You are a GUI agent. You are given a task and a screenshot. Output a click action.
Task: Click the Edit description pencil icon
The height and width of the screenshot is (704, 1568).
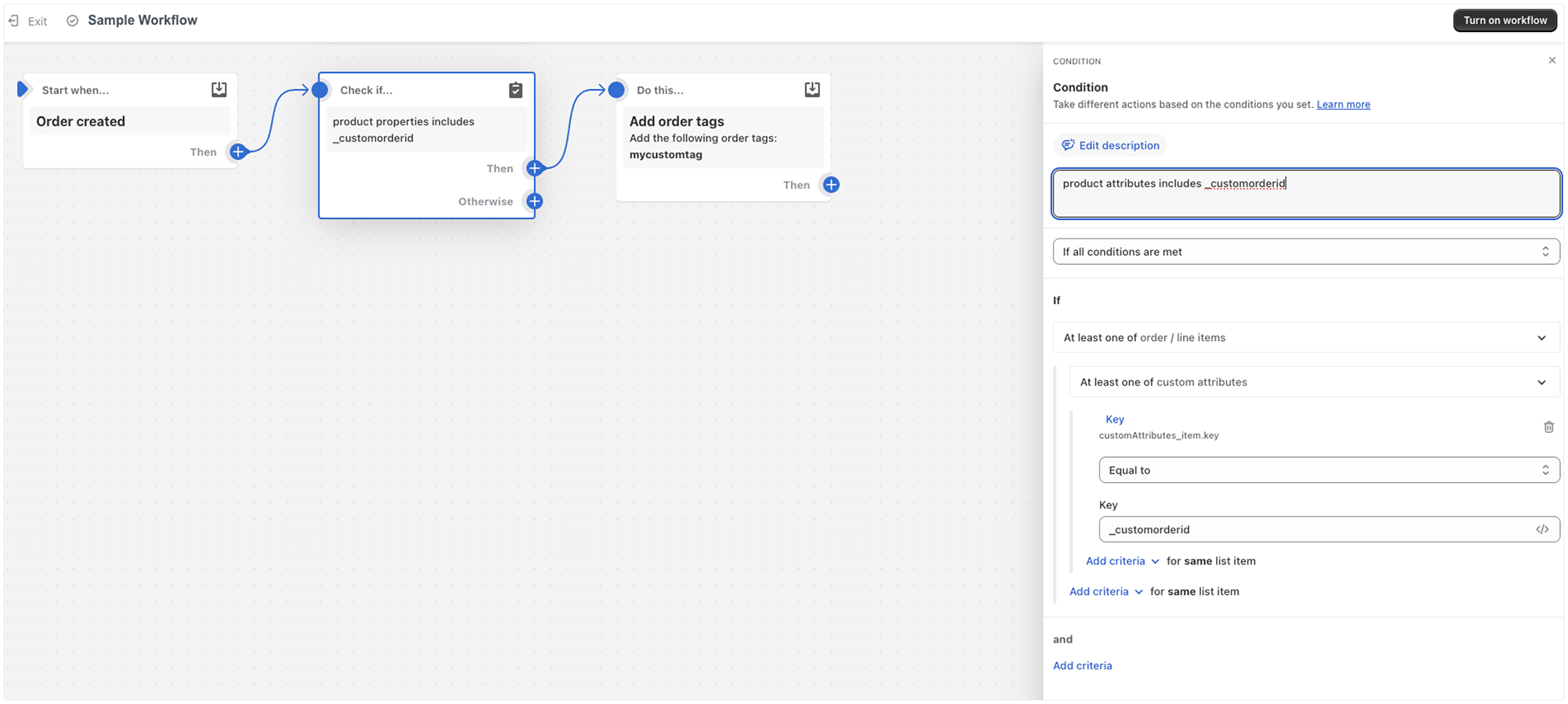(1068, 145)
